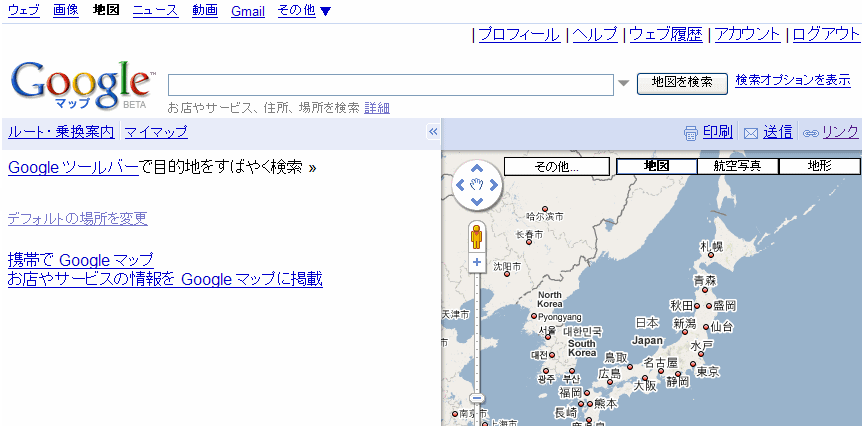Click the 送信 link
This screenshot has height=426, width=862.
click(x=777, y=132)
